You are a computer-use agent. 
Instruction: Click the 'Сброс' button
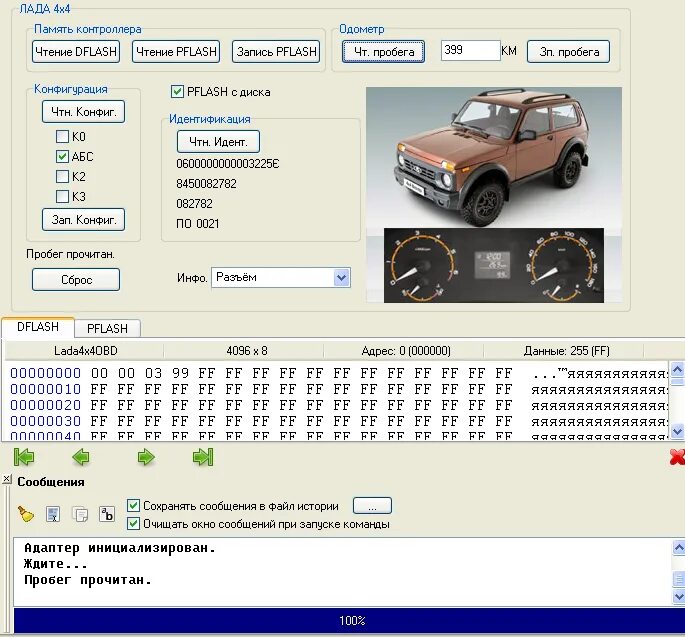point(76,280)
